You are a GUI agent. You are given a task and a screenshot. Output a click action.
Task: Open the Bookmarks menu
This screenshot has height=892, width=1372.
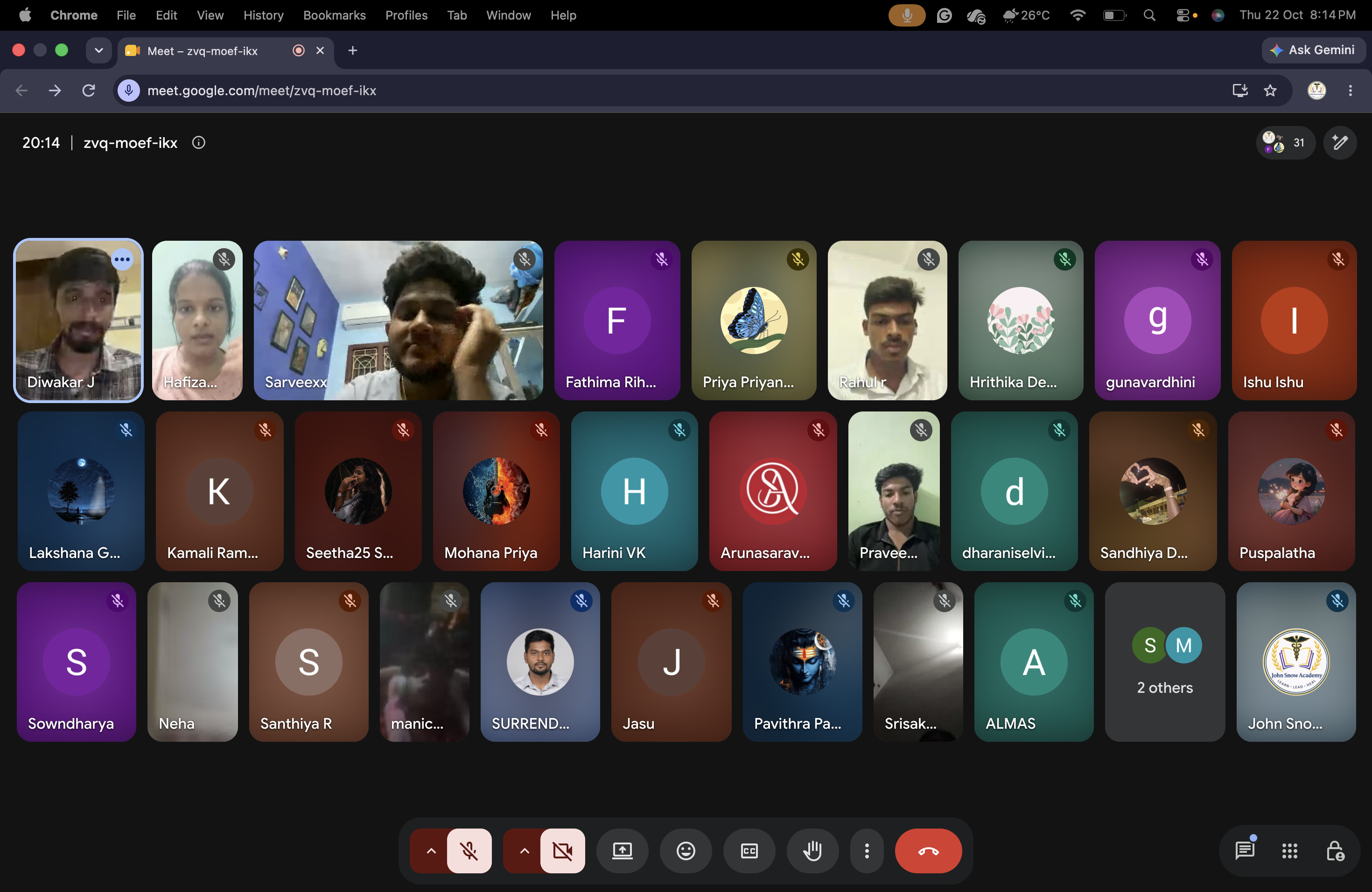pyautogui.click(x=334, y=15)
